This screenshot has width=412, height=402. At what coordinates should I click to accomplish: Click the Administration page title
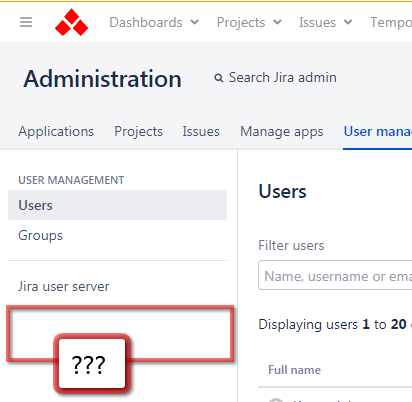103,79
